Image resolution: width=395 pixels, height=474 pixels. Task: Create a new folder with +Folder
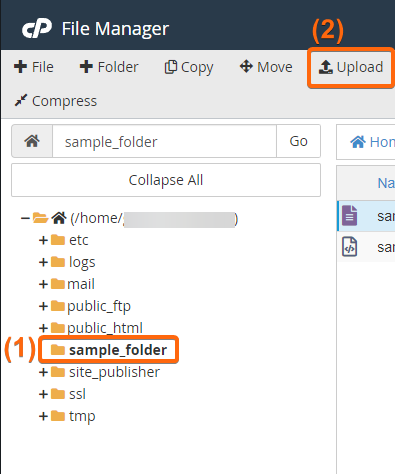(109, 67)
